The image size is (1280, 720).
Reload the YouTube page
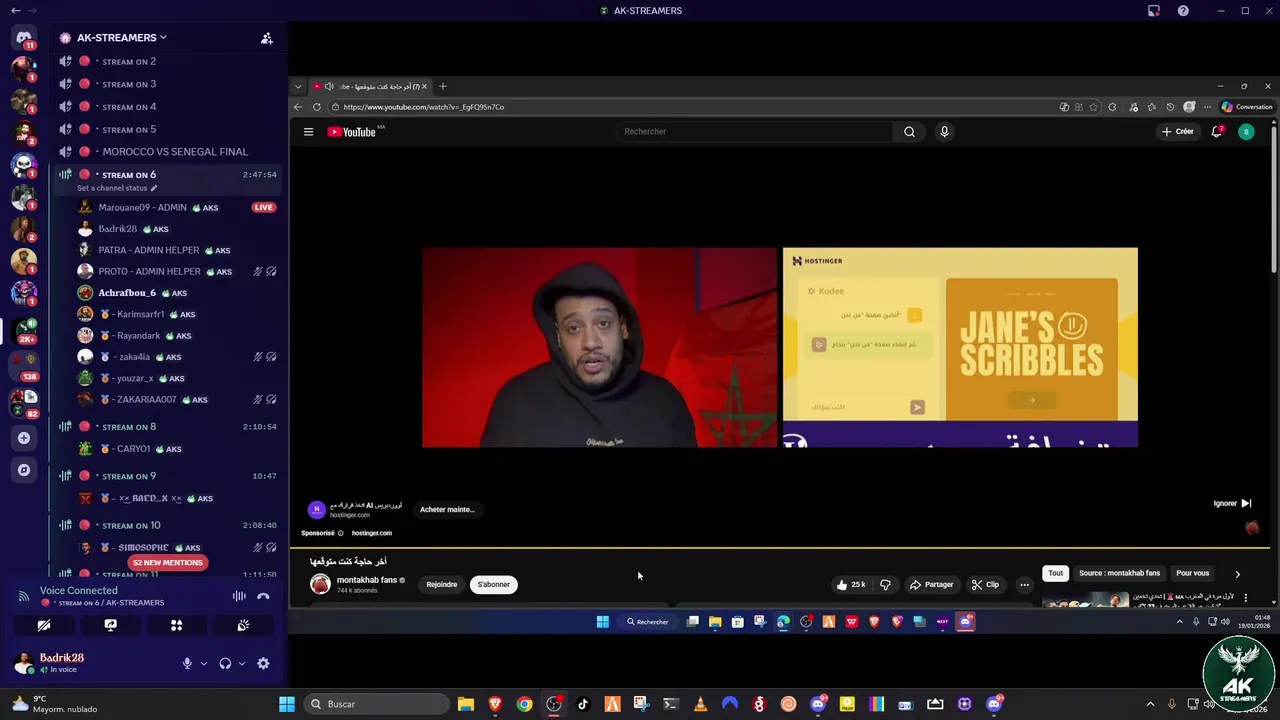tap(317, 107)
